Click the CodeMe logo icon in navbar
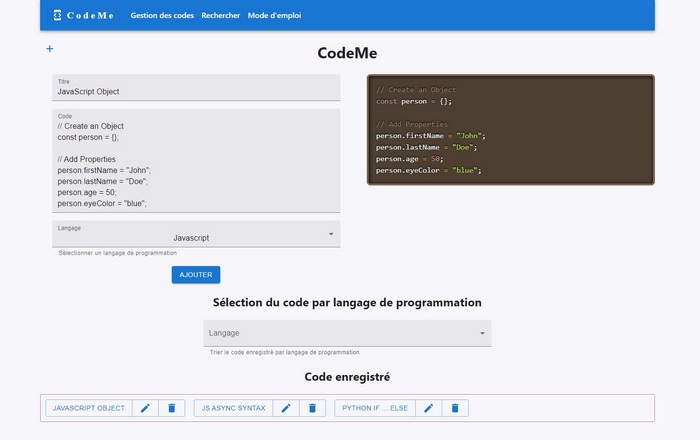Viewport: 700px width, 440px height. (x=57, y=15)
